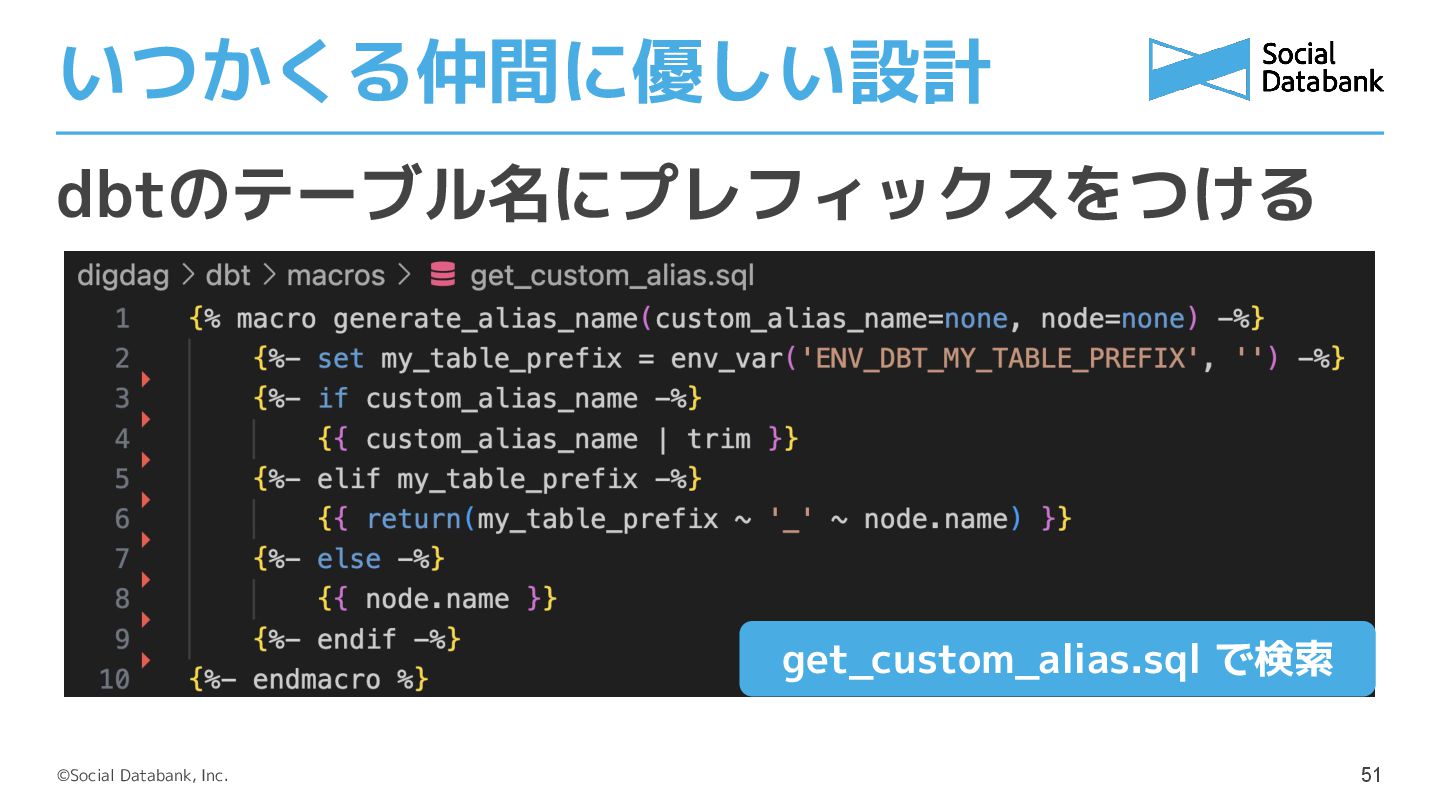This screenshot has width=1440, height=810.
Task: Click the endmacro keyword on line 10
Action: click(x=317, y=680)
